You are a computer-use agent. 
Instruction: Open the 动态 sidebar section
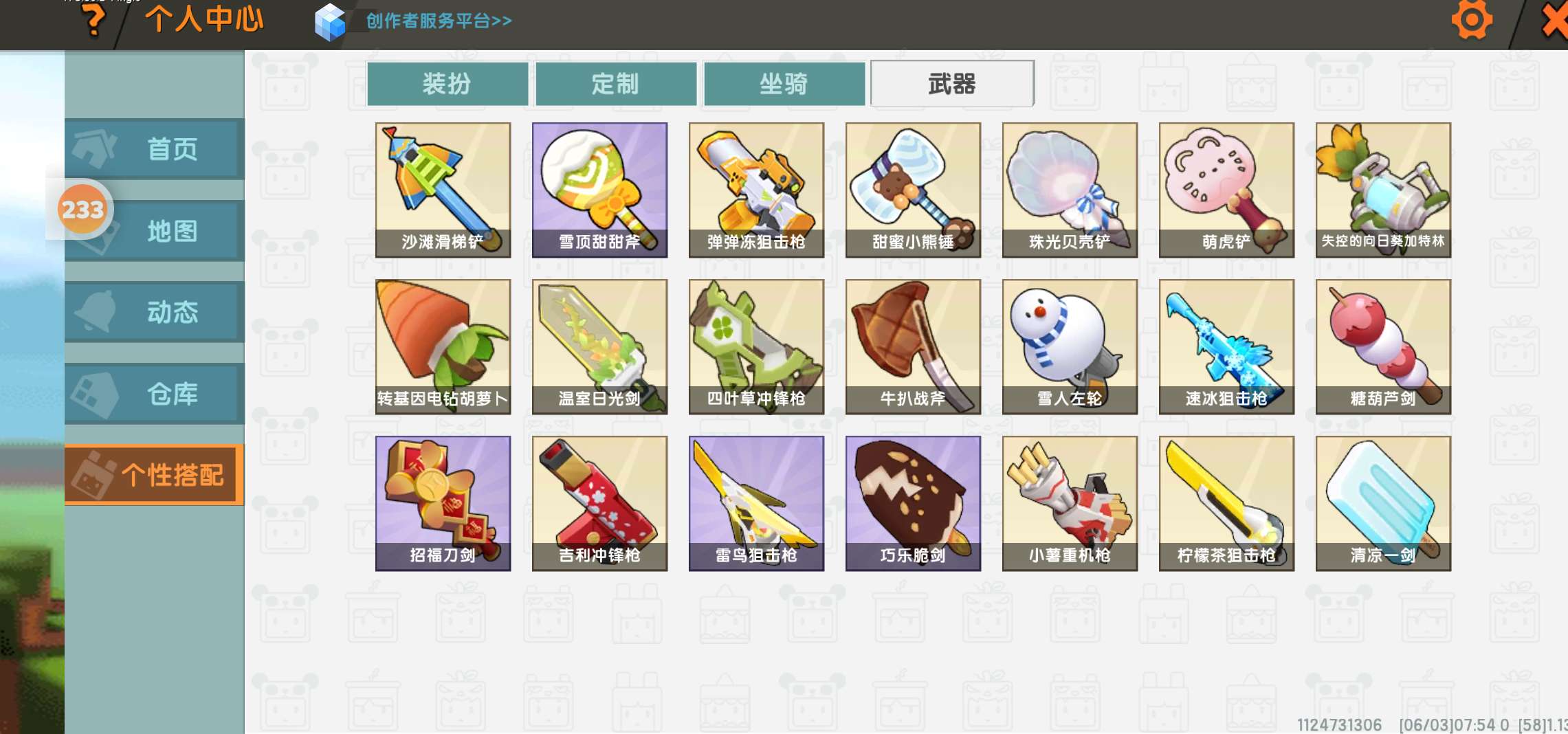coord(155,312)
